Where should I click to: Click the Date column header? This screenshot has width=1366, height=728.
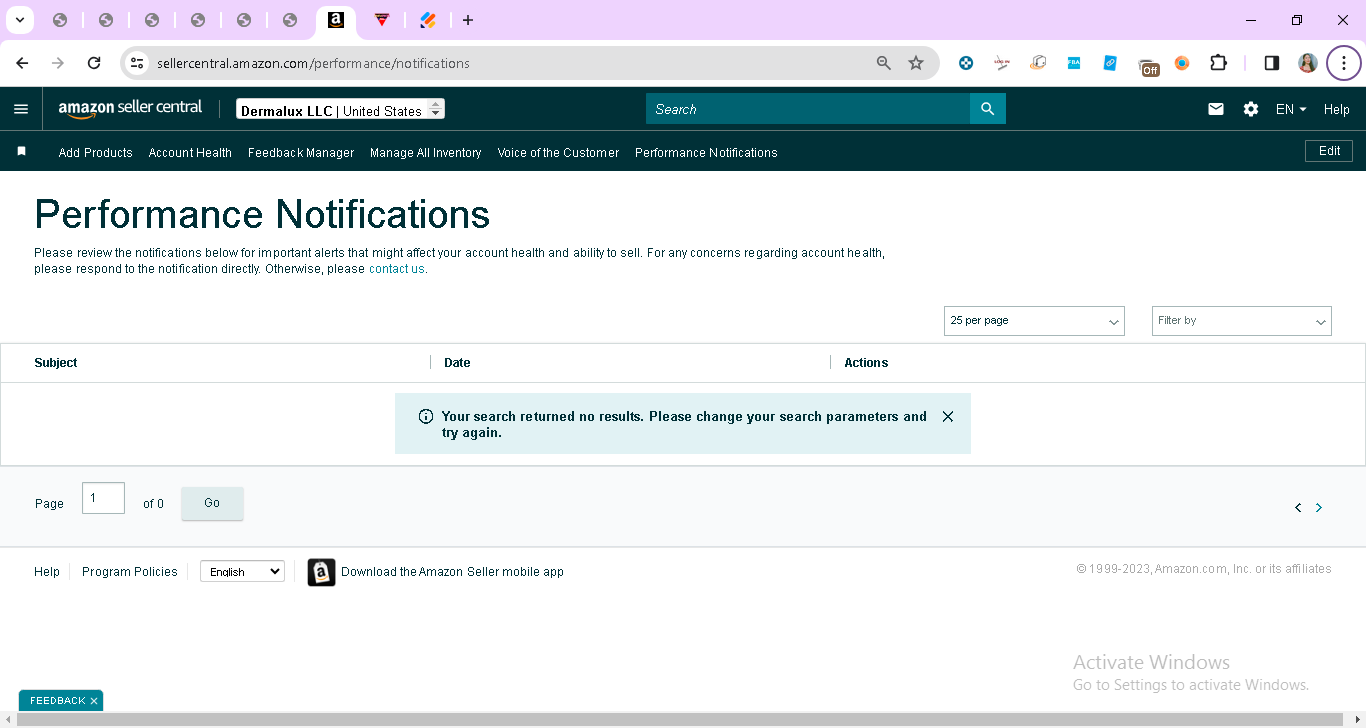pos(457,363)
